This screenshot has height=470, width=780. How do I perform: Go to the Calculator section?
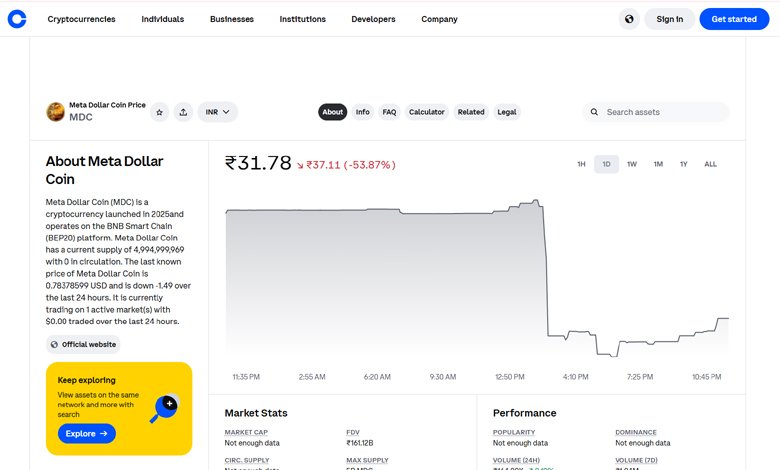pos(427,112)
